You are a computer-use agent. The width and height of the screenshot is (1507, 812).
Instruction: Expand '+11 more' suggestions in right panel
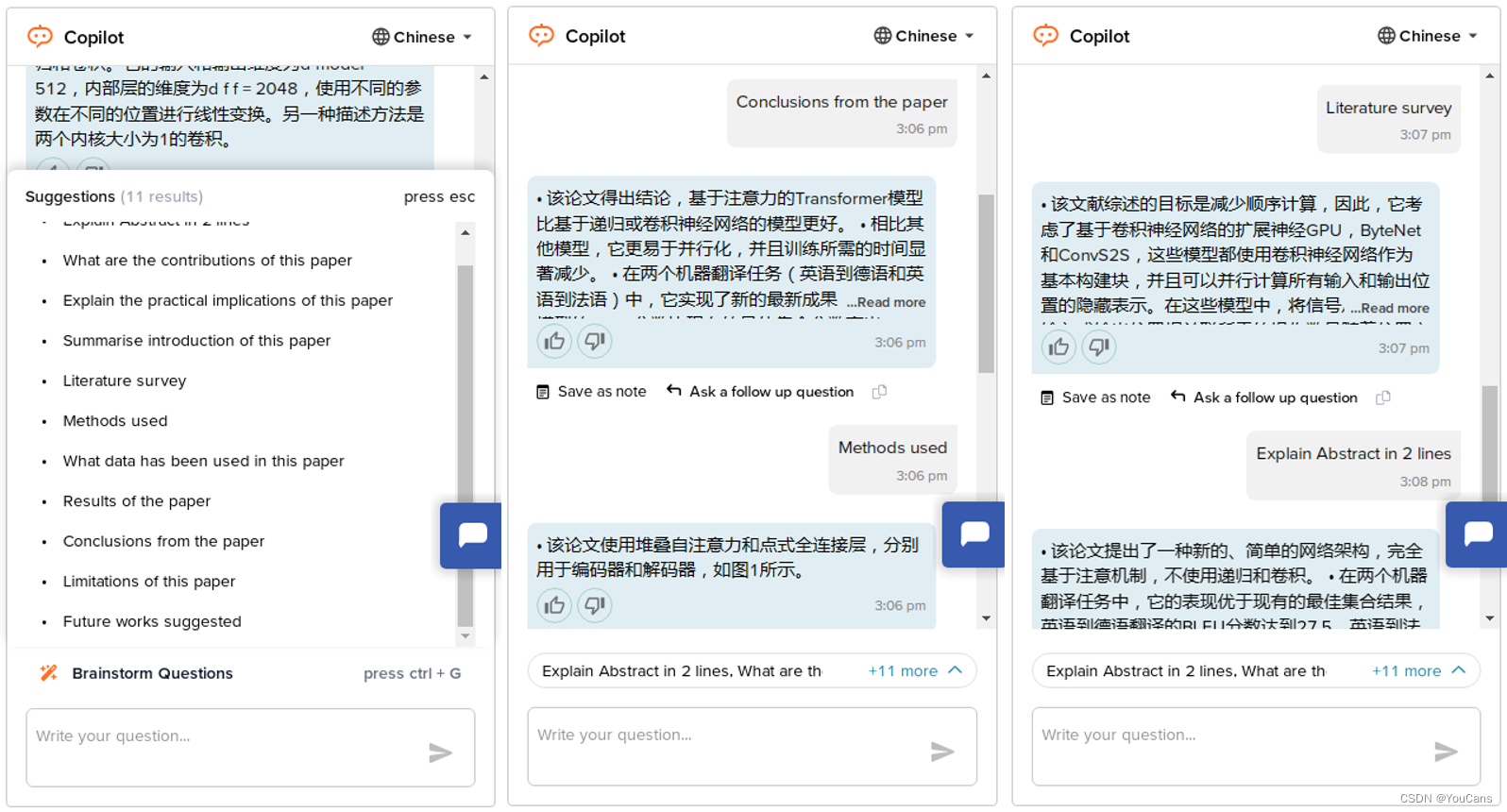1419,671
